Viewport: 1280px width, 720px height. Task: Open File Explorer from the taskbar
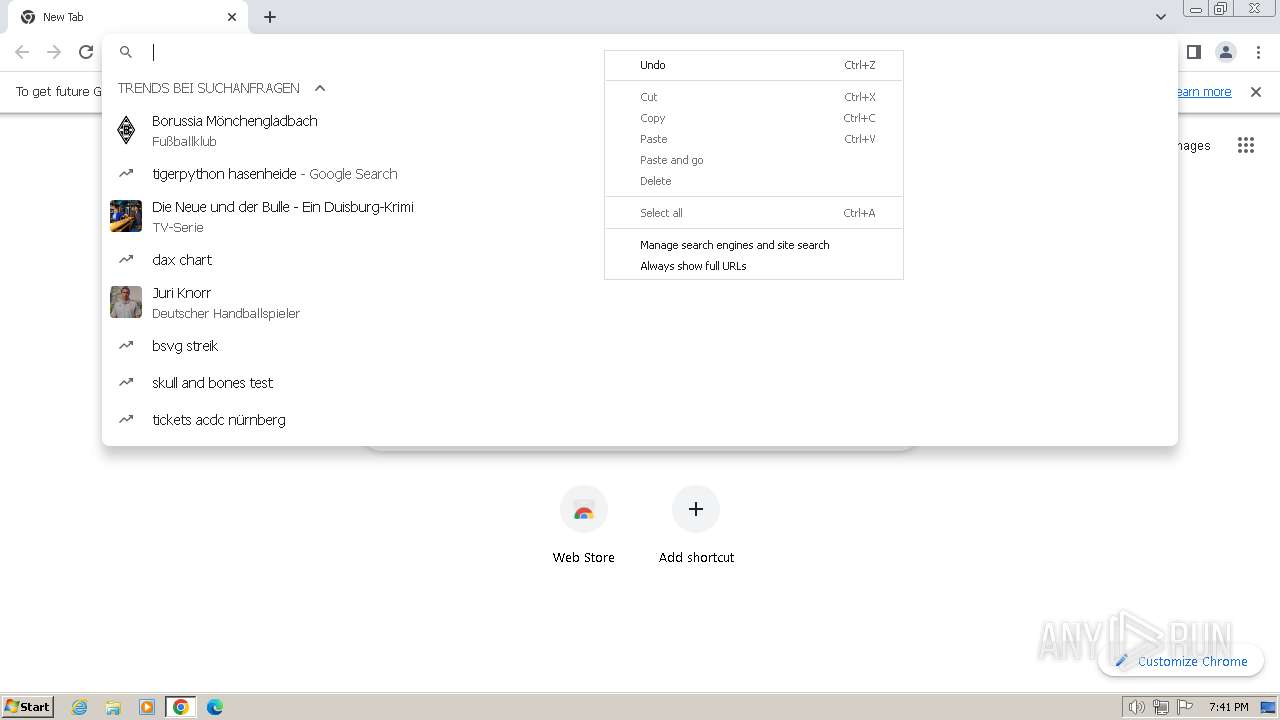coord(113,707)
